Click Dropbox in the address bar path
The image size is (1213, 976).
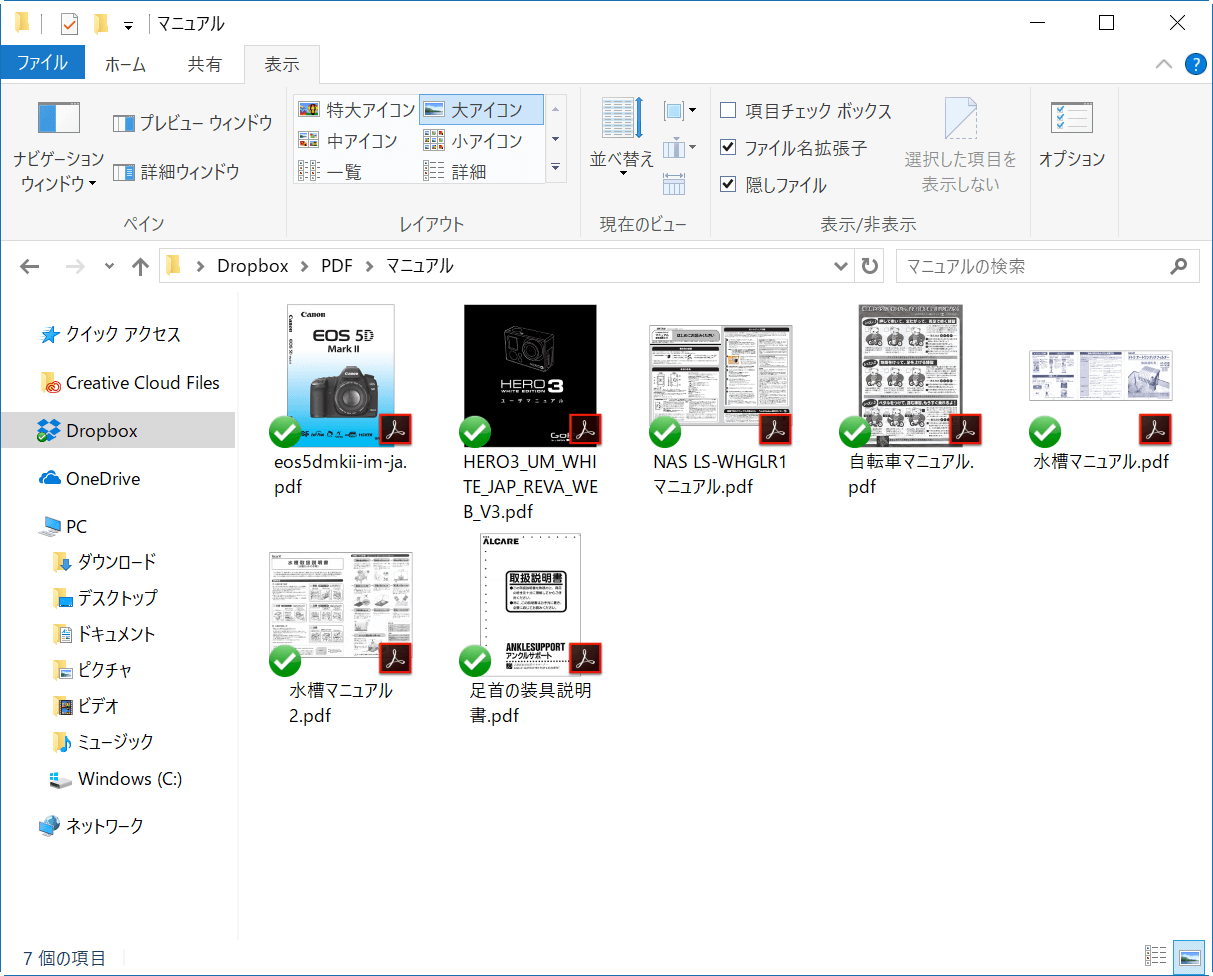(253, 266)
